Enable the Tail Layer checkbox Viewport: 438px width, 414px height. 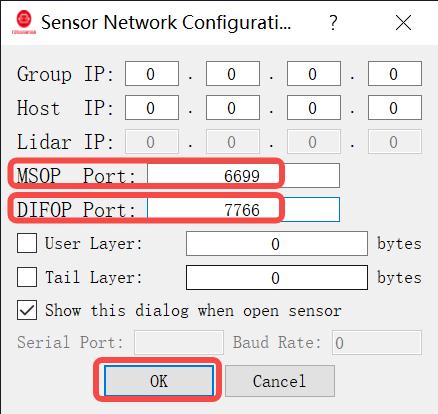[x=27, y=277]
